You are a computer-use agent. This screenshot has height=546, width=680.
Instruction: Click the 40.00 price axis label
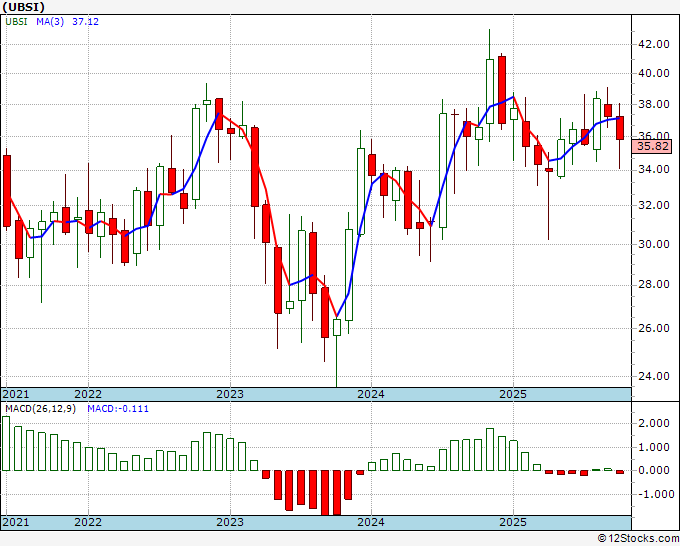coord(654,73)
